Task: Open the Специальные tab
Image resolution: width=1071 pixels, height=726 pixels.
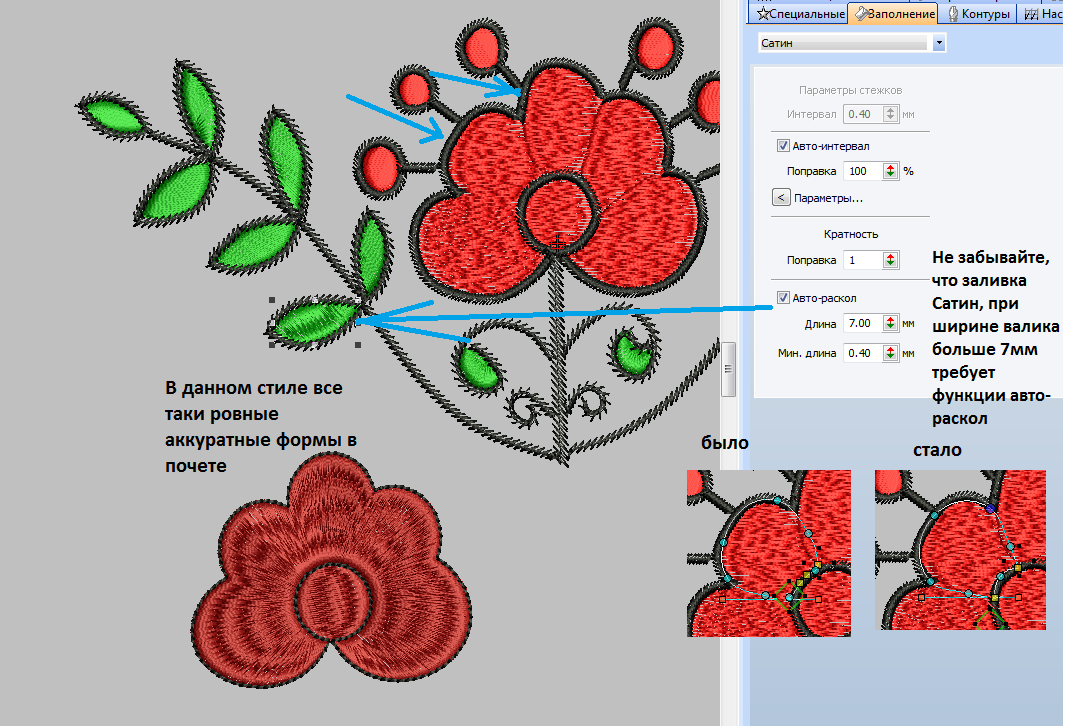Action: 806,14
